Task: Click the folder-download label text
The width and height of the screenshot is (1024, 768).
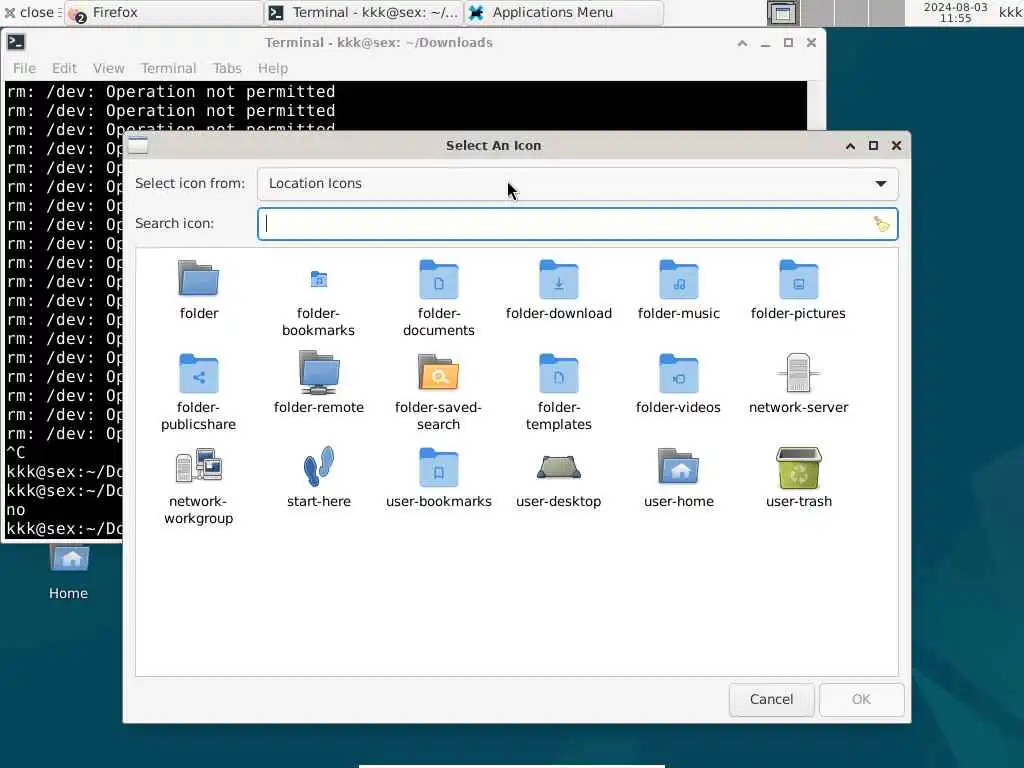Action: tap(558, 313)
